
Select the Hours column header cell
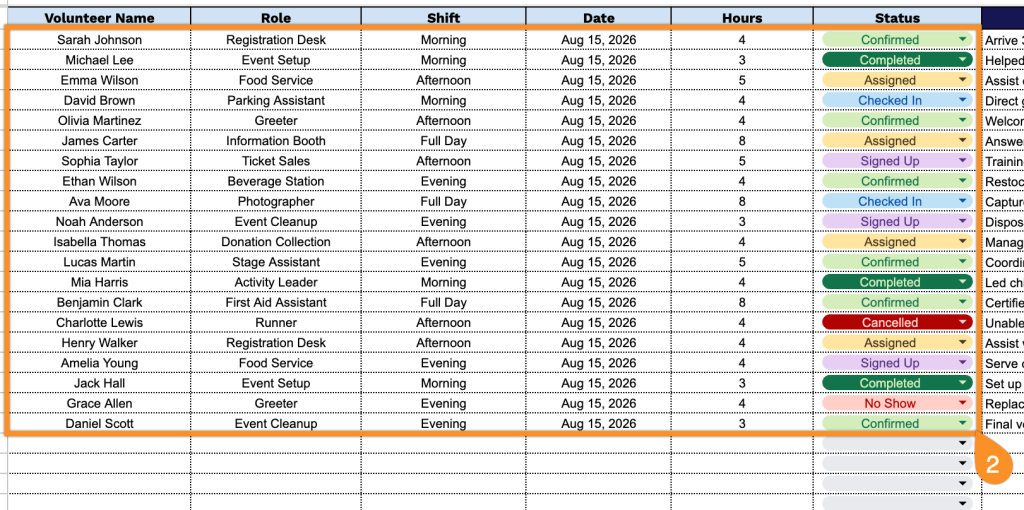point(742,18)
